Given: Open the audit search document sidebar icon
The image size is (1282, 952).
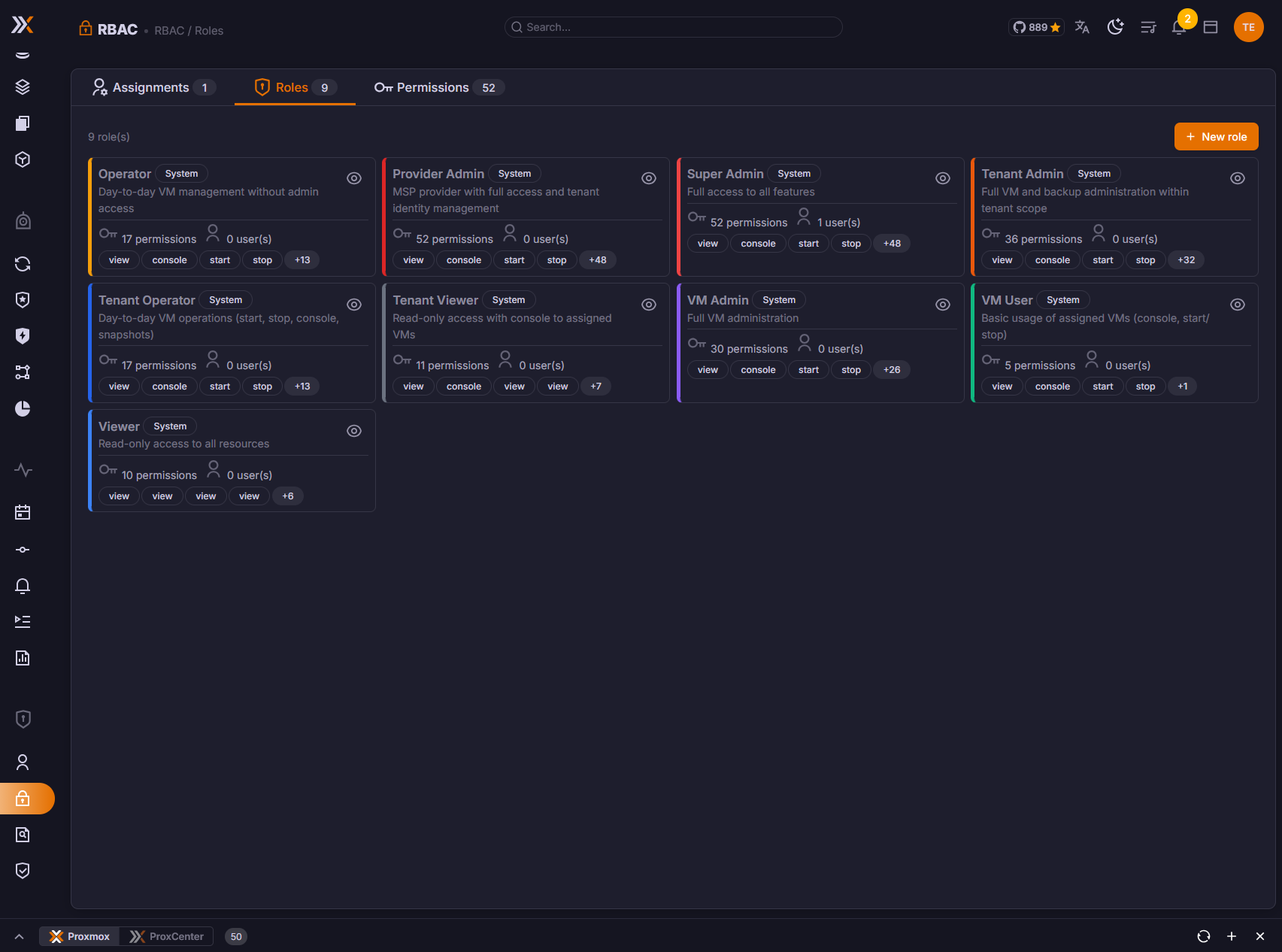Looking at the screenshot, I should [x=23, y=835].
